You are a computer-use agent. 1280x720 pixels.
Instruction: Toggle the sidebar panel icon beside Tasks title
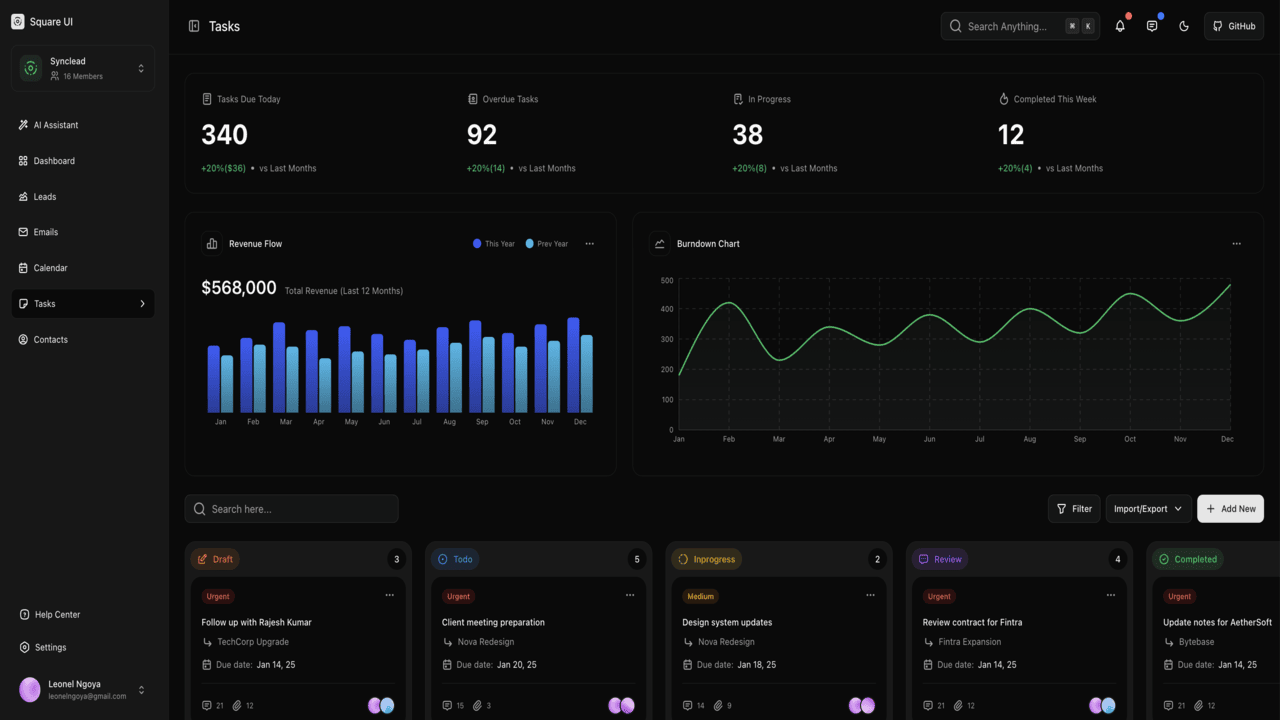[x=194, y=26]
